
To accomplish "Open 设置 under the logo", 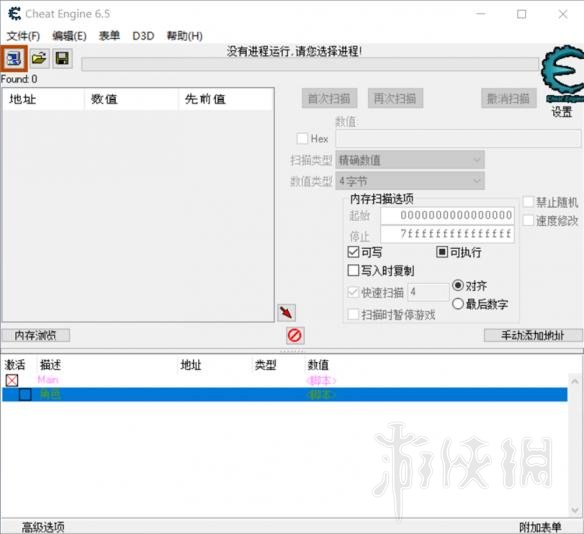I will (x=562, y=112).
